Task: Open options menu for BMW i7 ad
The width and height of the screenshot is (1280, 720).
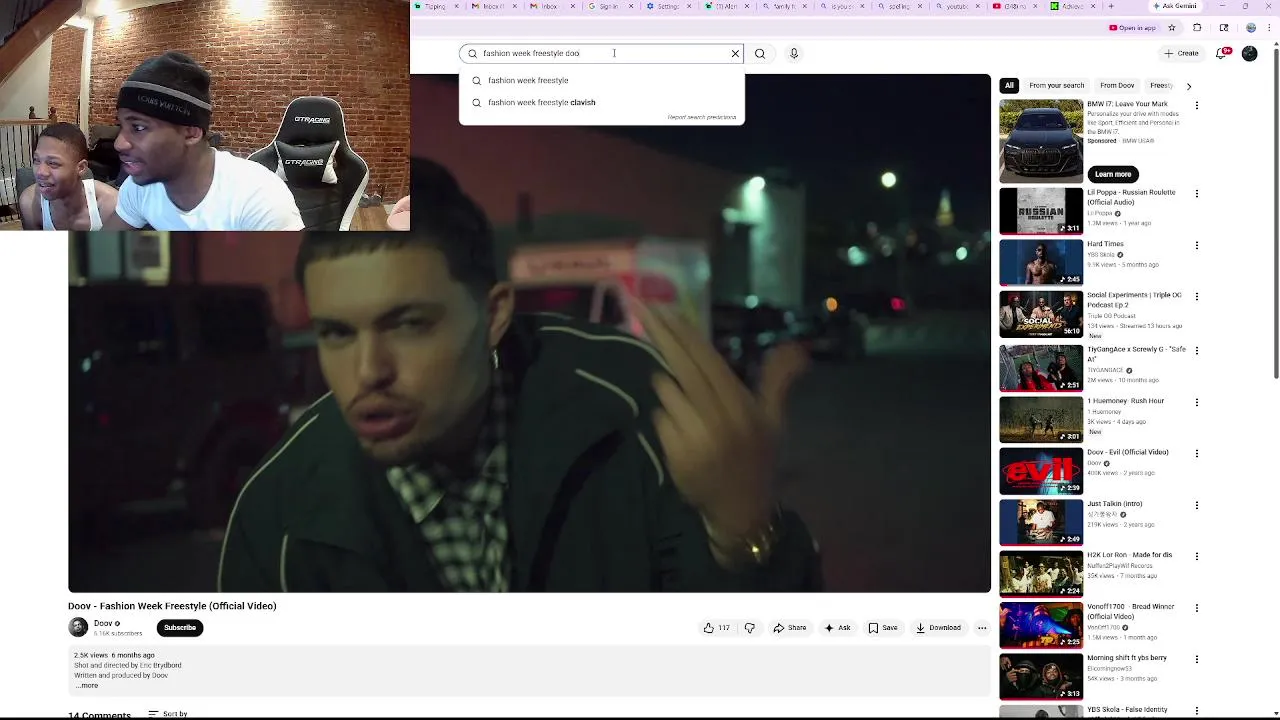Action: [x=1197, y=105]
